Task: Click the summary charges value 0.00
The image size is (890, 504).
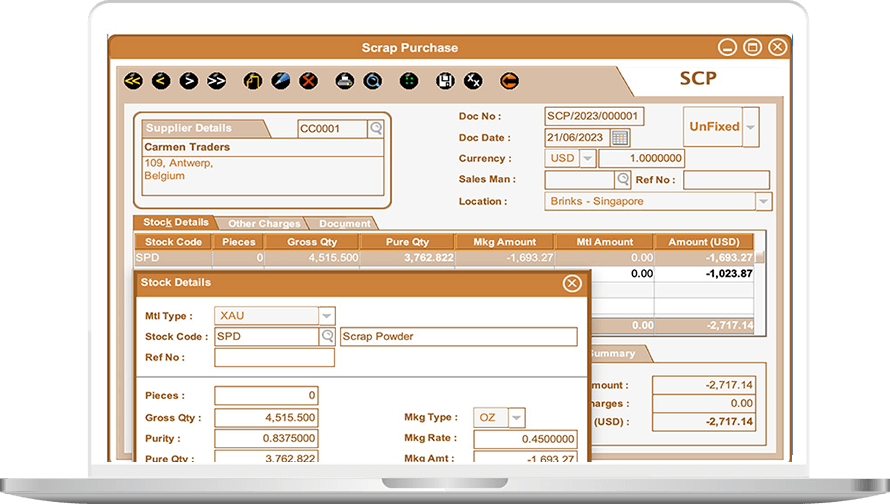Action: point(704,404)
